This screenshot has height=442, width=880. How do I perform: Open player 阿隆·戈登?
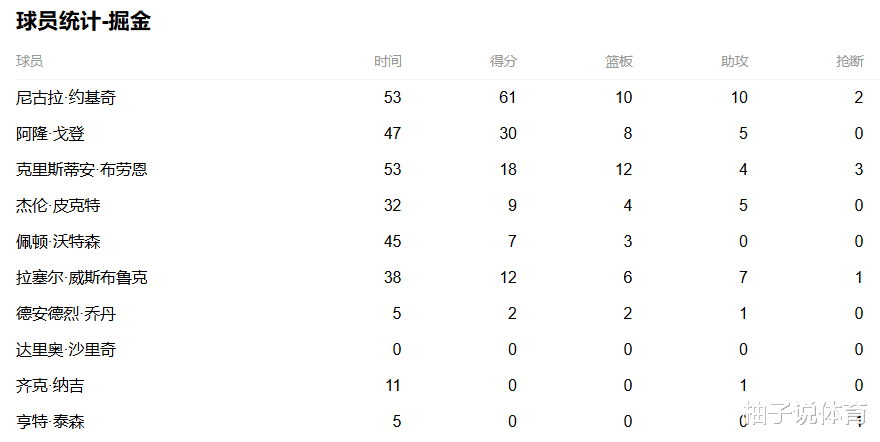(x=51, y=134)
